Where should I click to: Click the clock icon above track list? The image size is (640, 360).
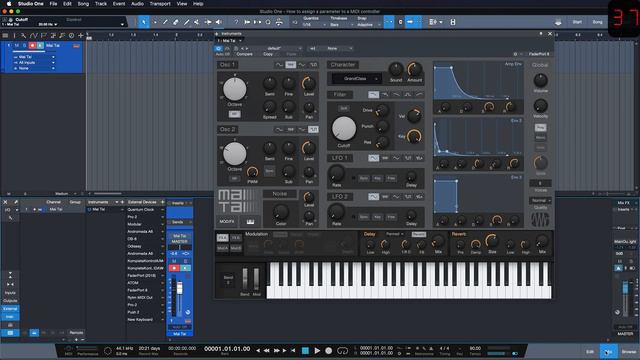[71, 36]
